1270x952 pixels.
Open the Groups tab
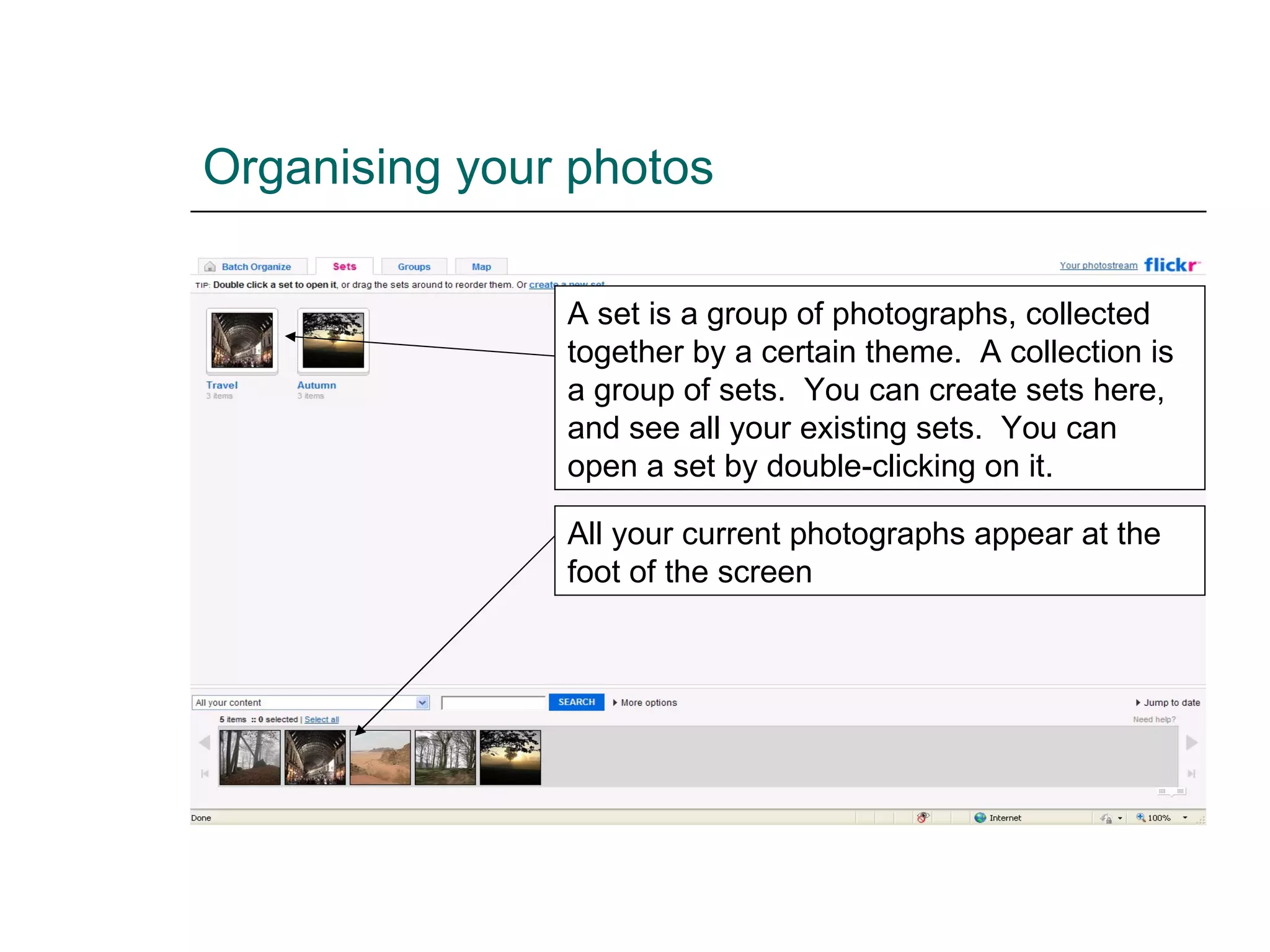click(x=414, y=267)
